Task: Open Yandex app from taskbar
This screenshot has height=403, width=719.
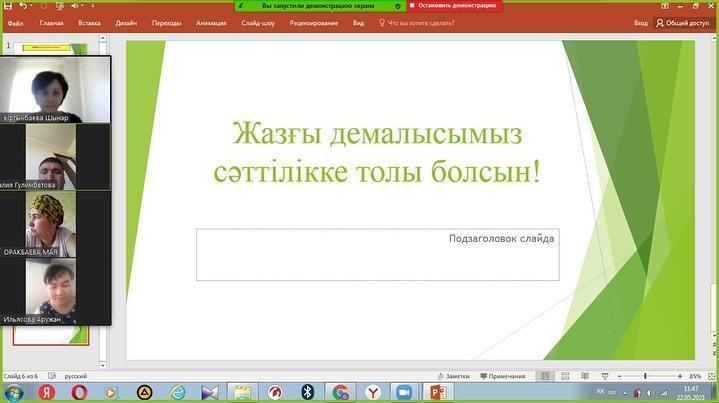Action: coord(46,392)
